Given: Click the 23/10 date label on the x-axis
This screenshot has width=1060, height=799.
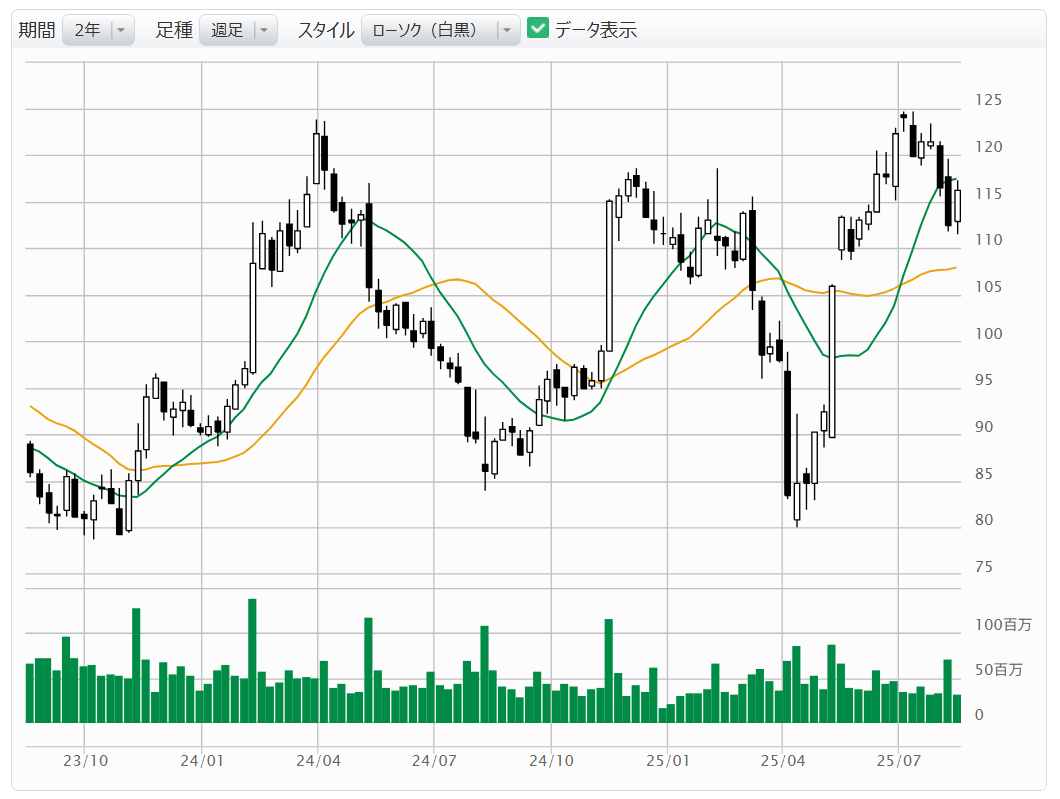Looking at the screenshot, I should tap(85, 760).
